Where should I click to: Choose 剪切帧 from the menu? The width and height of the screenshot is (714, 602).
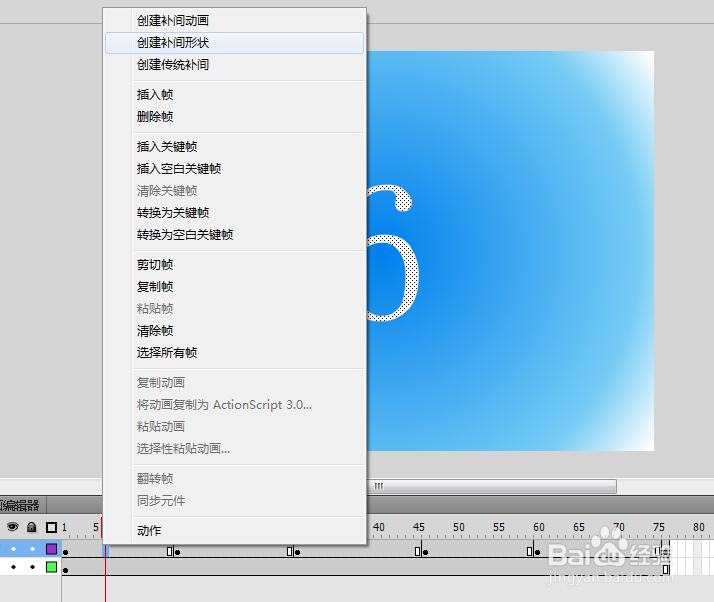(x=235, y=265)
